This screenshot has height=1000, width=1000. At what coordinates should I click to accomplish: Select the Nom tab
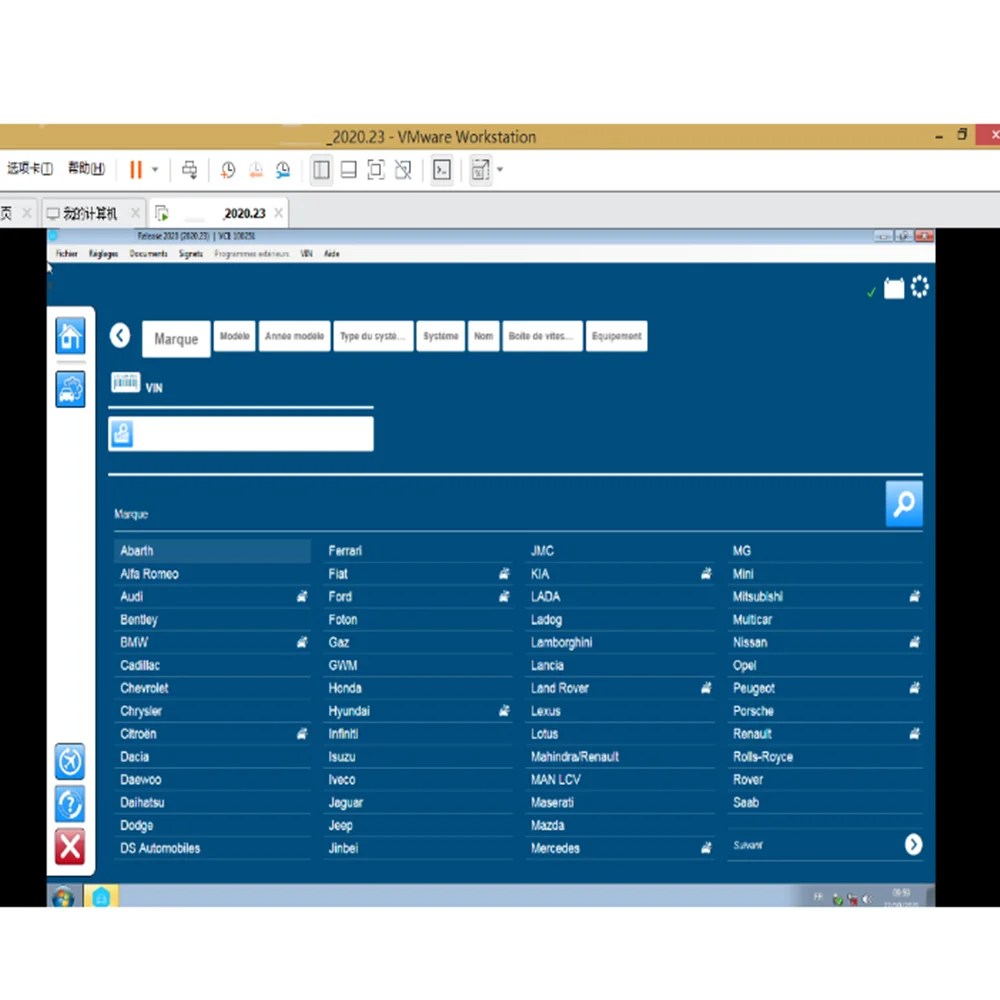(483, 336)
